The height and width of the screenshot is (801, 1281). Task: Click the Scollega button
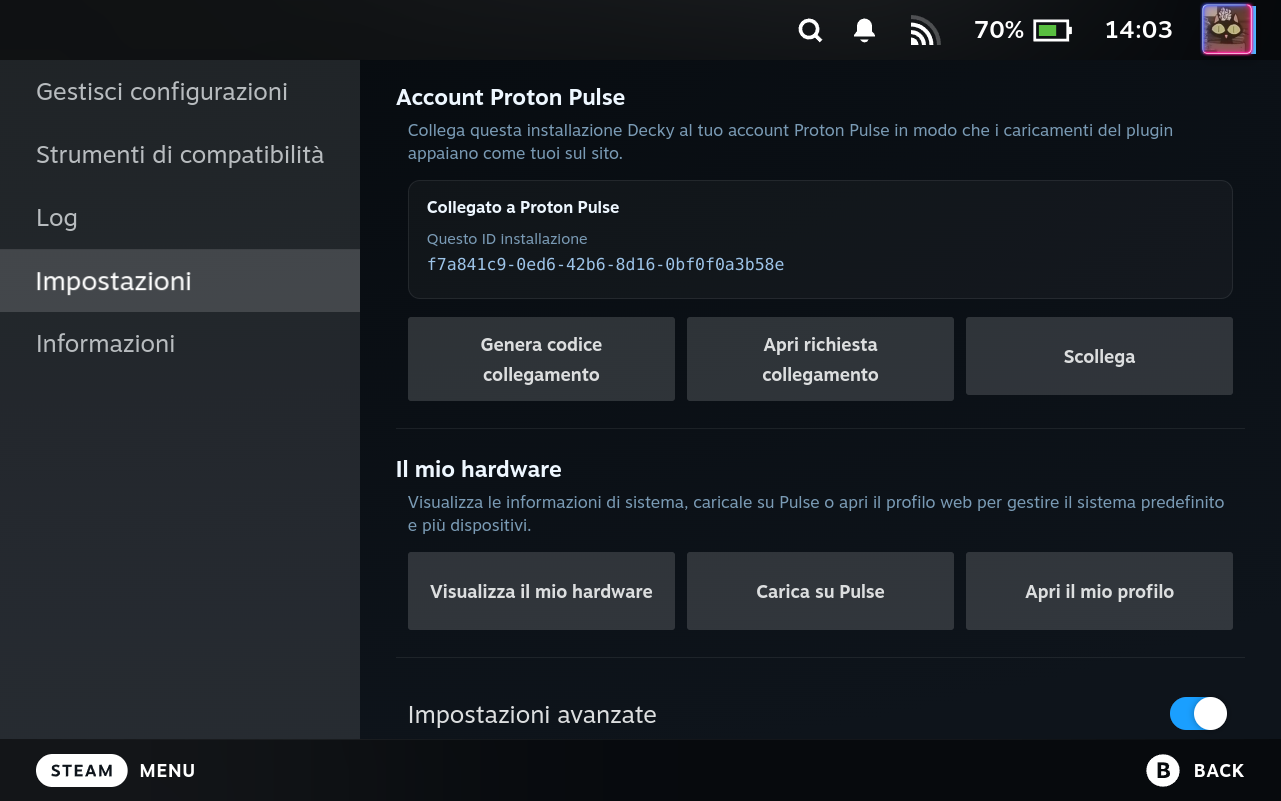point(1099,356)
